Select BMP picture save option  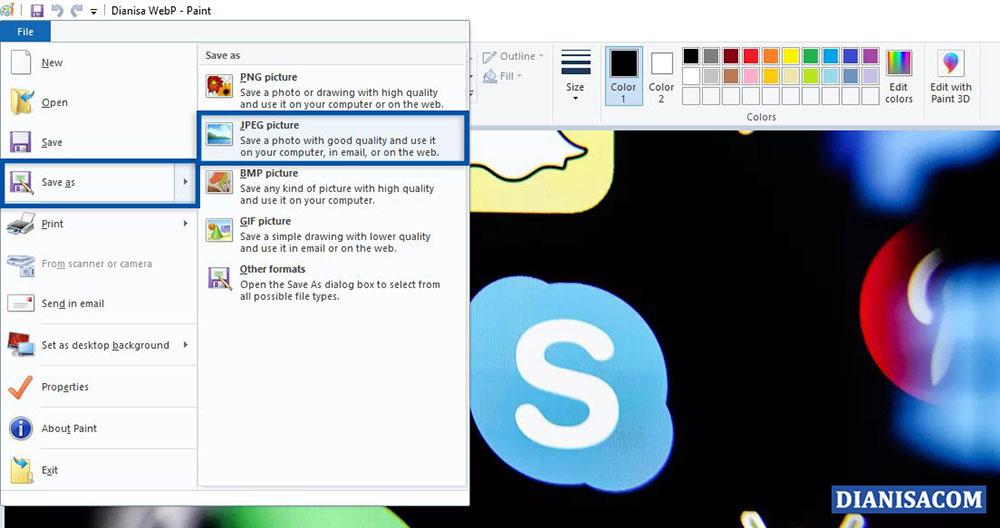pos(333,186)
